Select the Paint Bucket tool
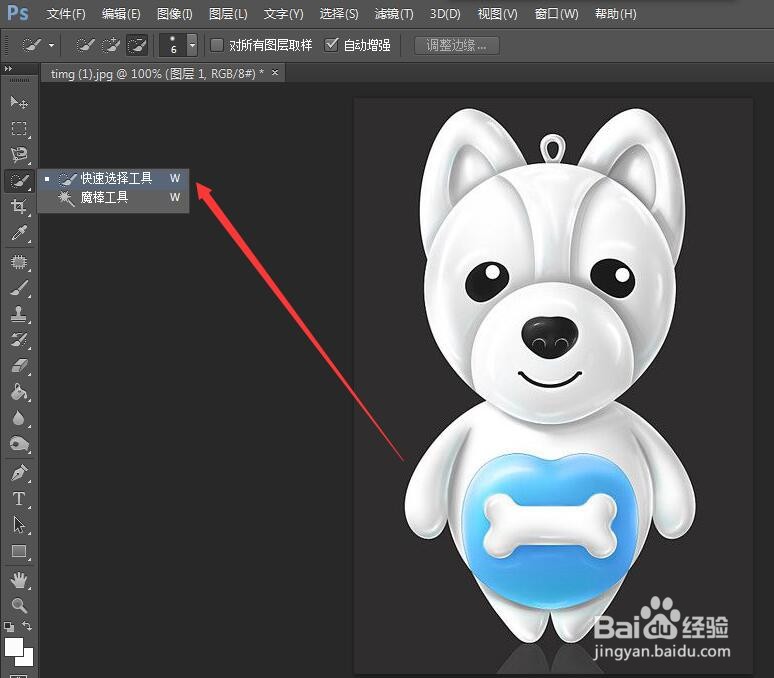This screenshot has width=774, height=678. click(x=19, y=392)
